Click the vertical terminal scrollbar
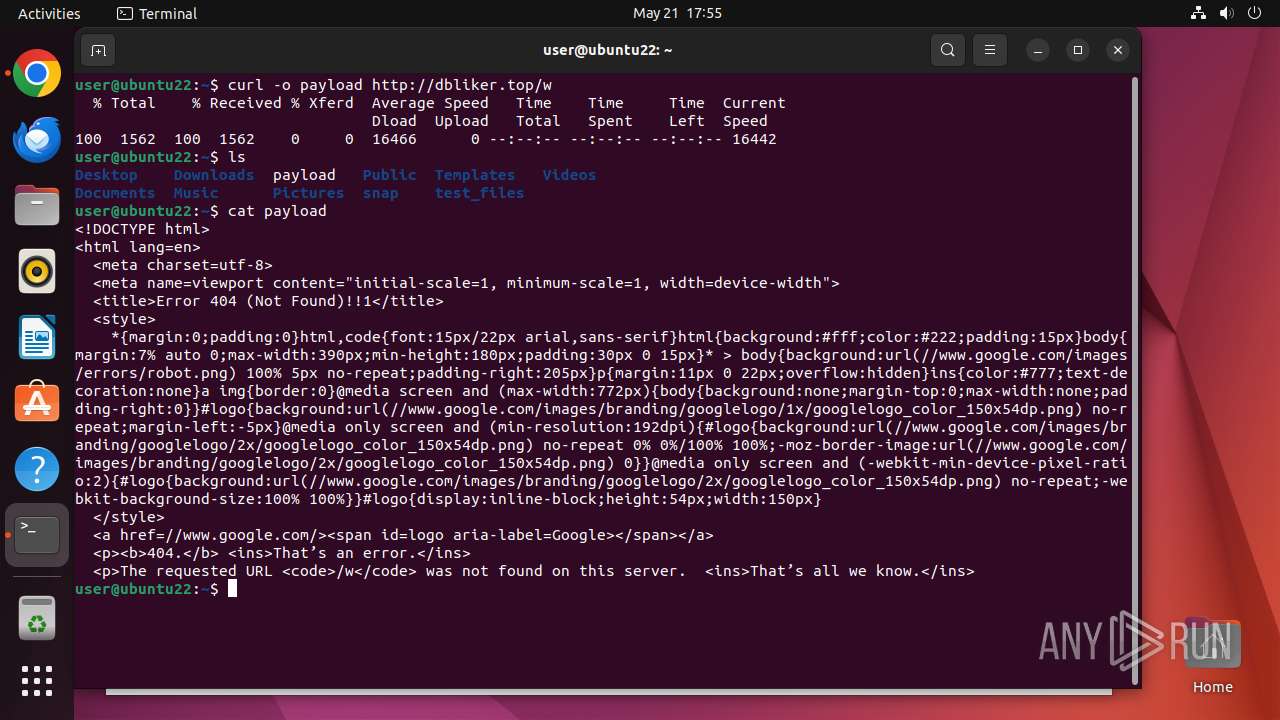Screen dimensions: 1280x720 [1134, 380]
